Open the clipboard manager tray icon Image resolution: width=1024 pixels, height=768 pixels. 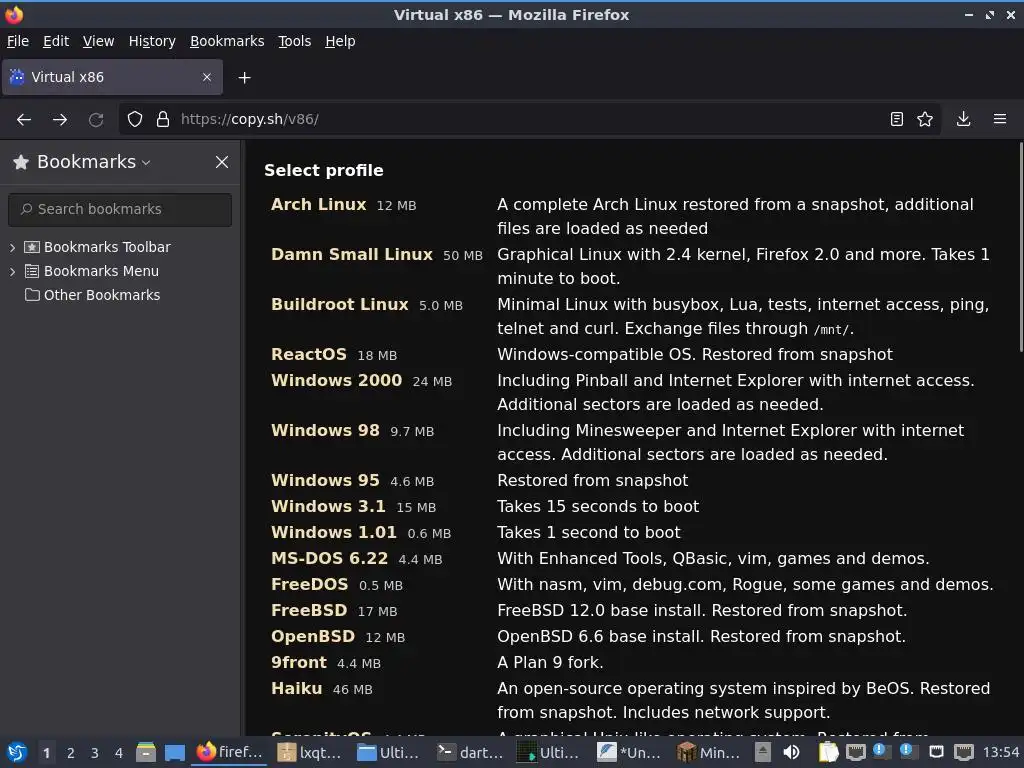[828, 753]
